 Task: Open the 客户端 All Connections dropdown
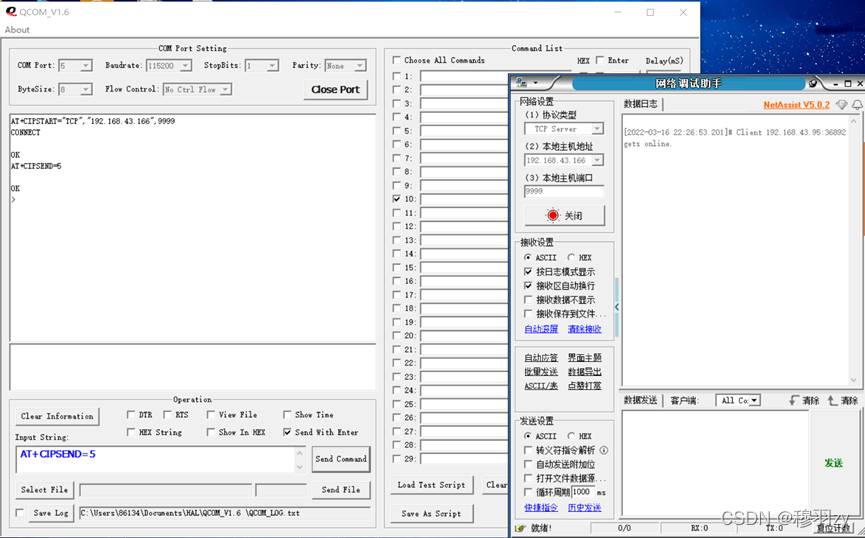[x=753, y=400]
